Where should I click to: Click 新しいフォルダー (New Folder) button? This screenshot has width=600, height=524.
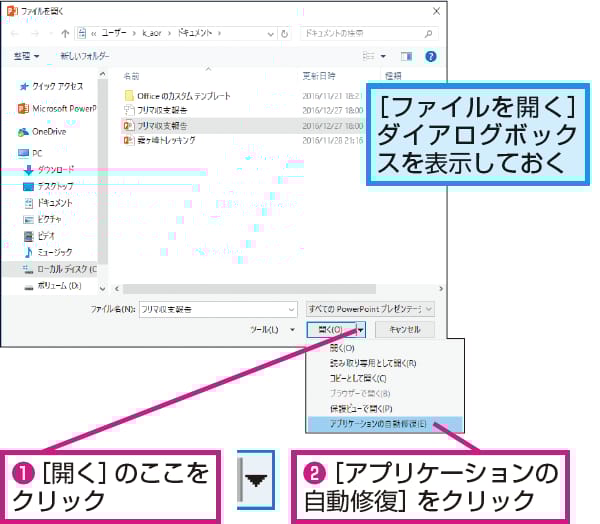(85, 56)
